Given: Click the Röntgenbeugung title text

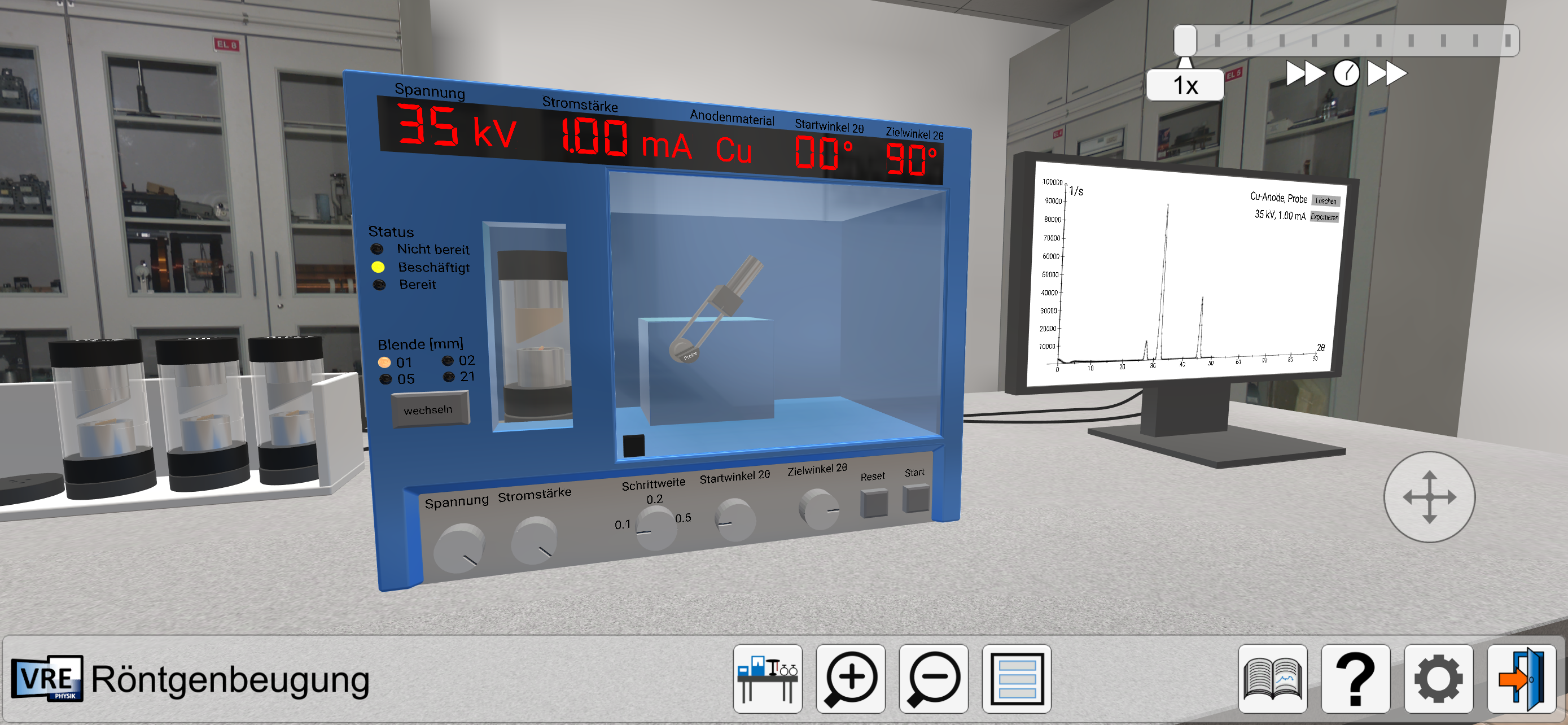Looking at the screenshot, I should point(230,680).
